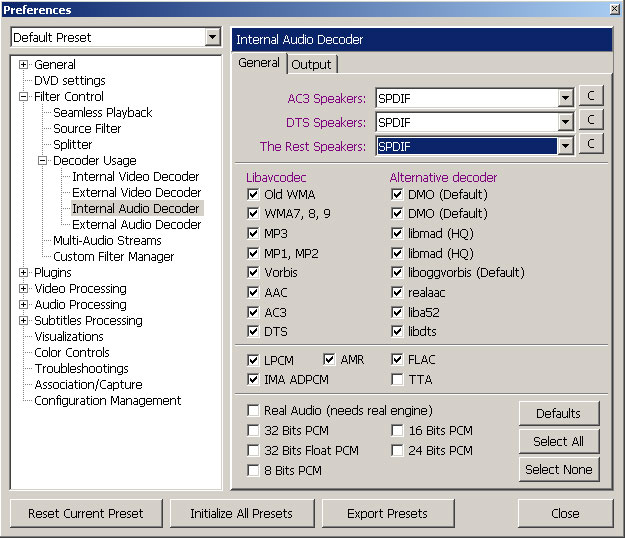Uncheck the AMR checkbox

pyautogui.click(x=329, y=359)
